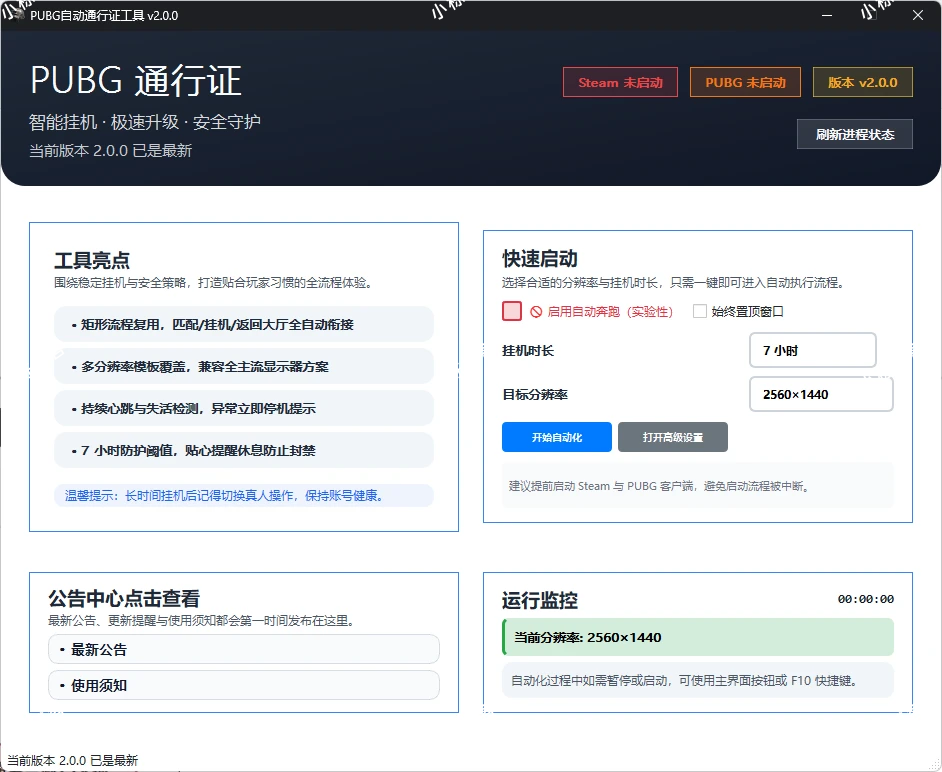Click the 刷新进程状态 button

(x=854, y=133)
